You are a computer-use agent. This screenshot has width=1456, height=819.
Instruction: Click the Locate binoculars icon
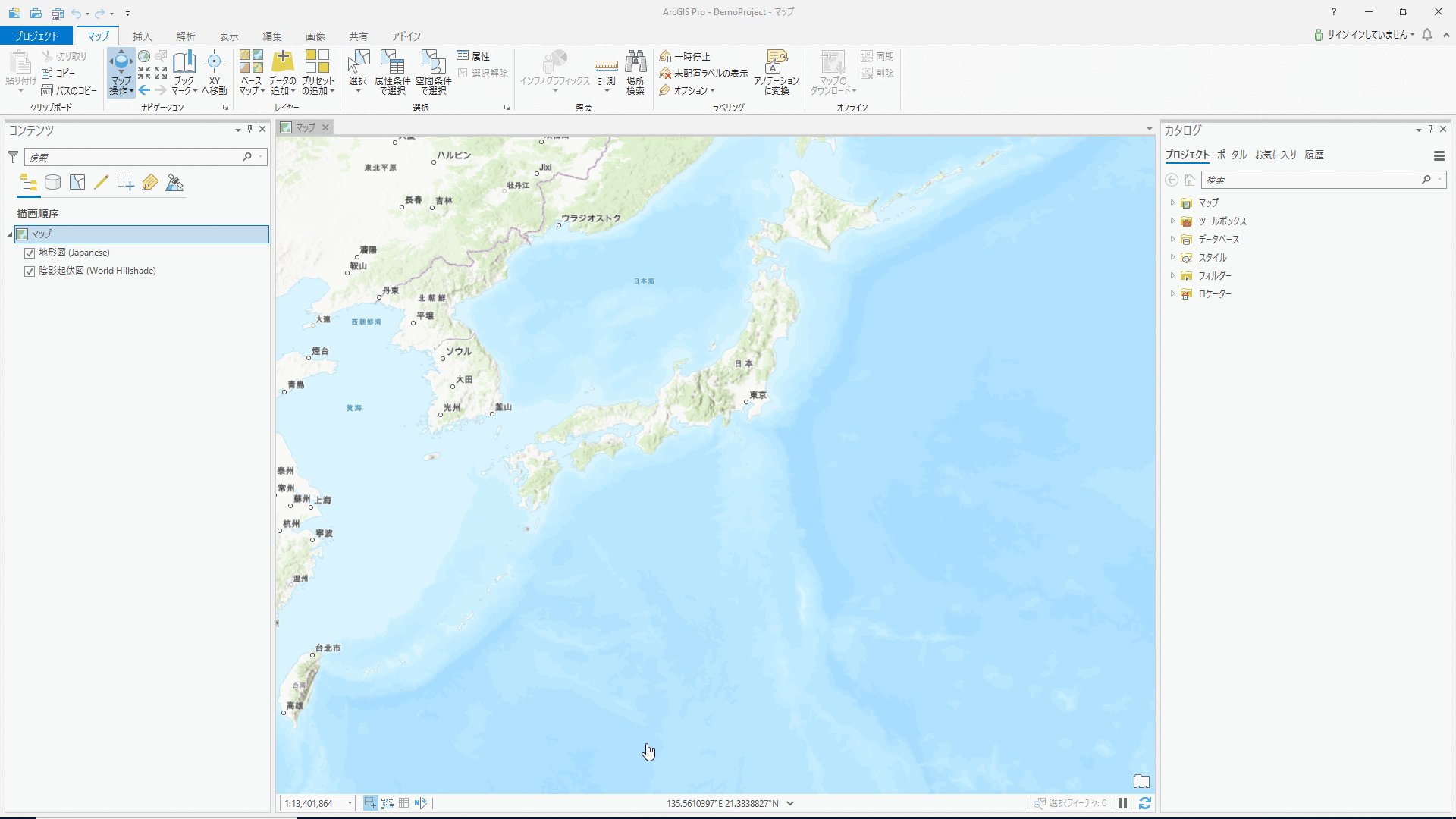[x=635, y=62]
